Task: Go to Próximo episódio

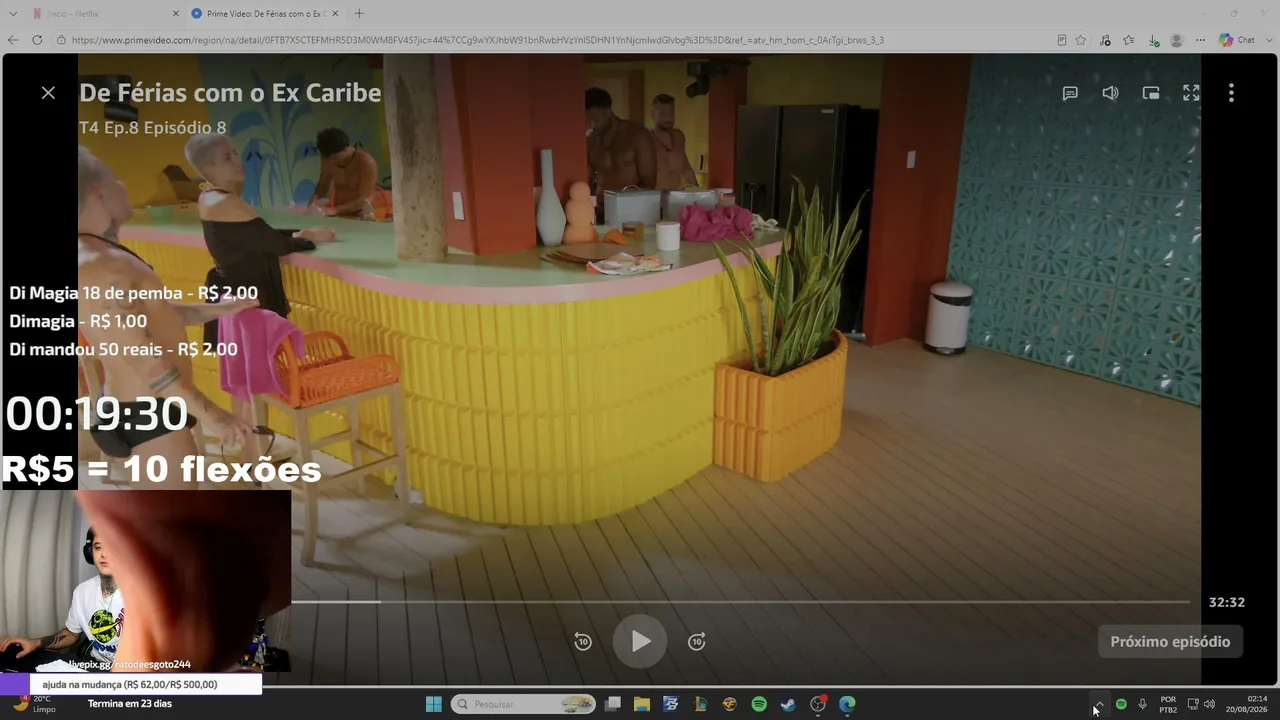Action: 1170,641
